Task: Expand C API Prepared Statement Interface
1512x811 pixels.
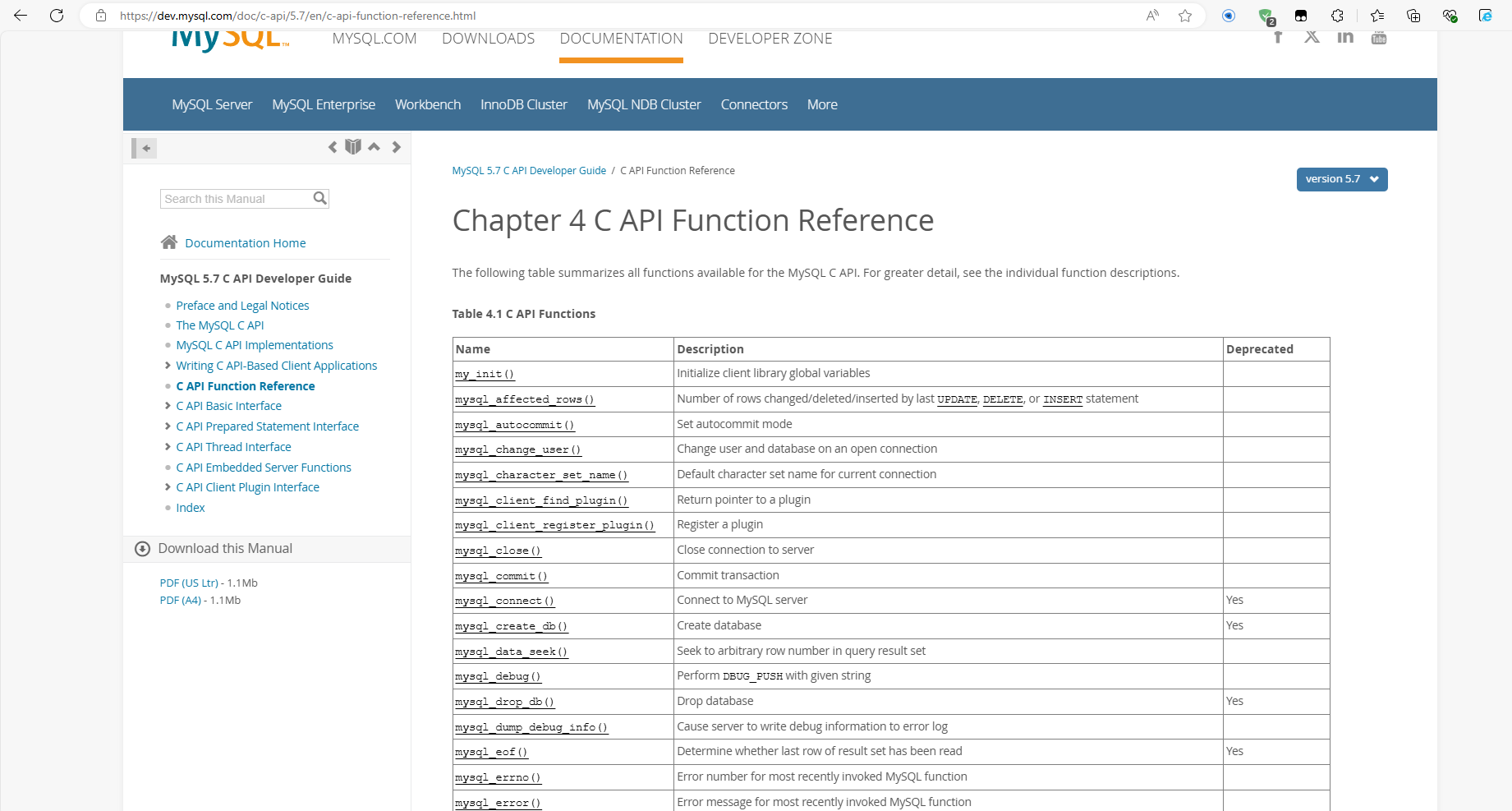Action: (168, 426)
